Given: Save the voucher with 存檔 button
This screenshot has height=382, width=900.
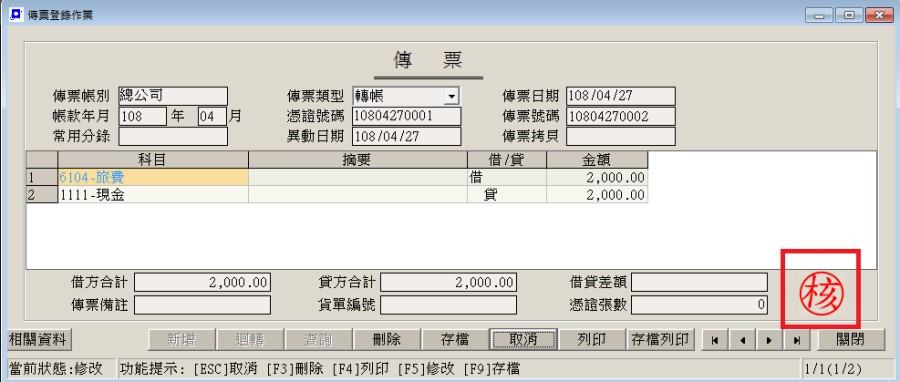Looking at the screenshot, I should [x=455, y=340].
